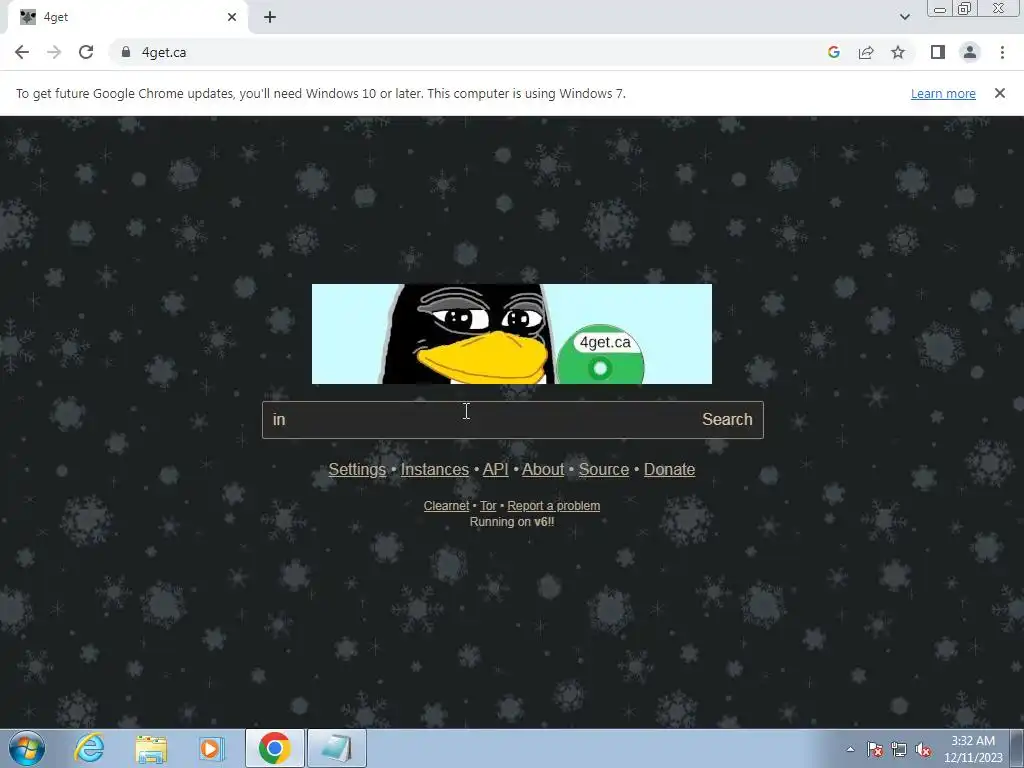The image size is (1024, 768).
Task: Open the Learn more link
Action: pos(943,93)
